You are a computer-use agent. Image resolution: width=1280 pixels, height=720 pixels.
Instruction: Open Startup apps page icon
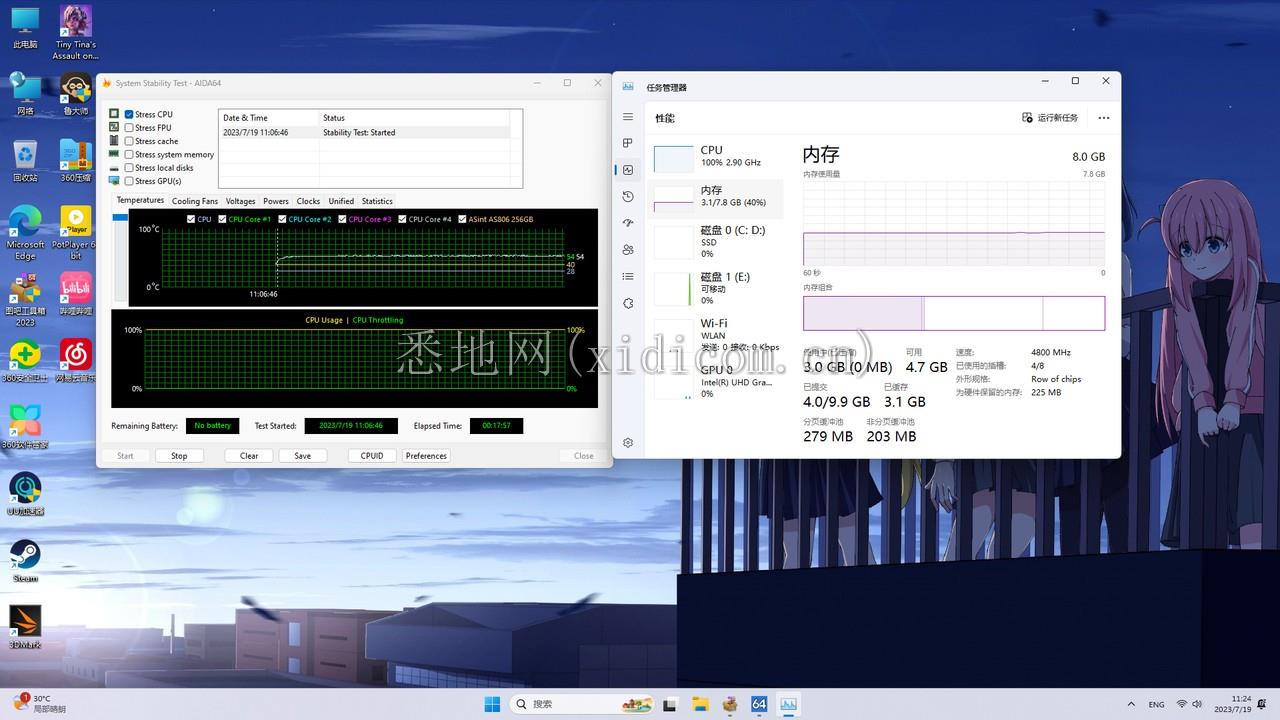point(628,223)
